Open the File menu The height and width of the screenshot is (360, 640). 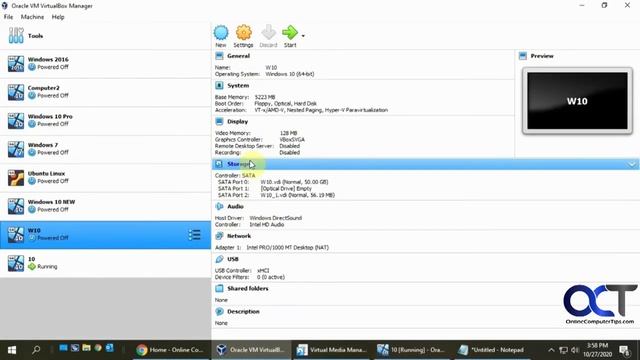(8, 17)
